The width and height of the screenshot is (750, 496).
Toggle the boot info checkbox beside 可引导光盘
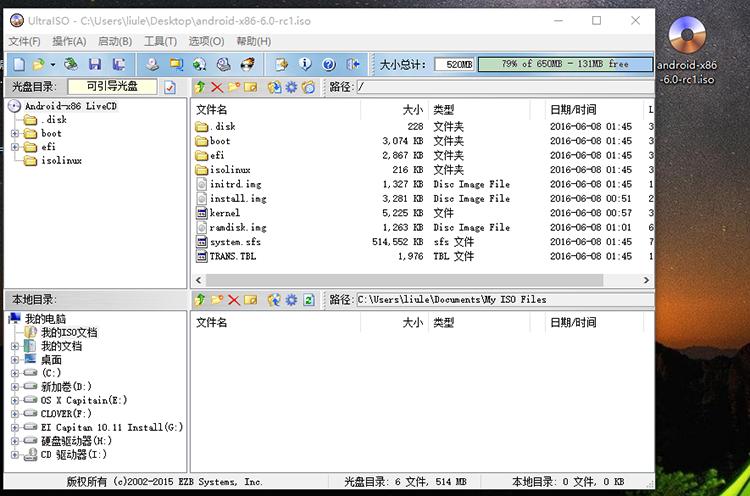coord(170,88)
